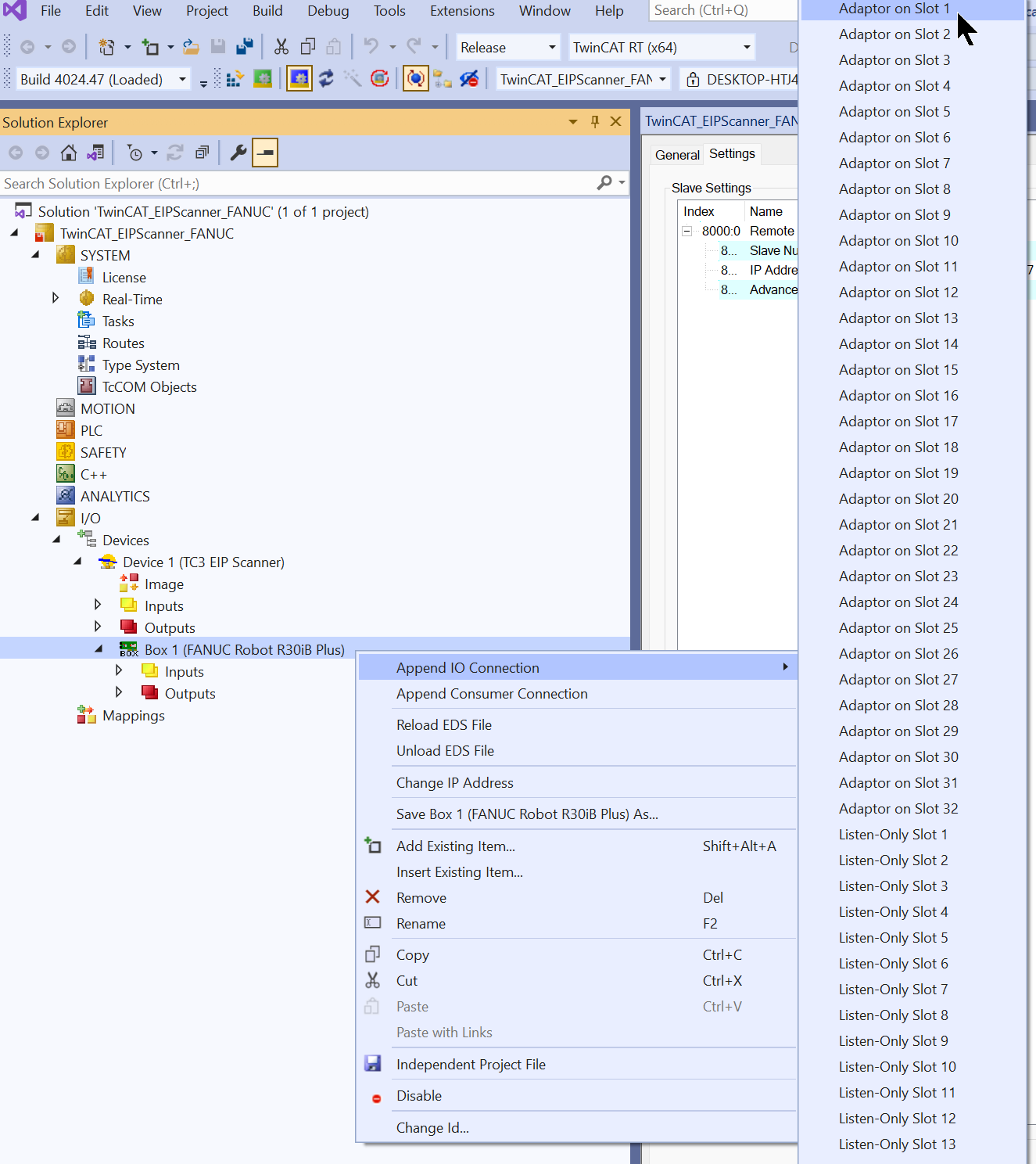Viewport: 1036px width, 1164px height.
Task: Open the Debug menu
Action: [328, 11]
